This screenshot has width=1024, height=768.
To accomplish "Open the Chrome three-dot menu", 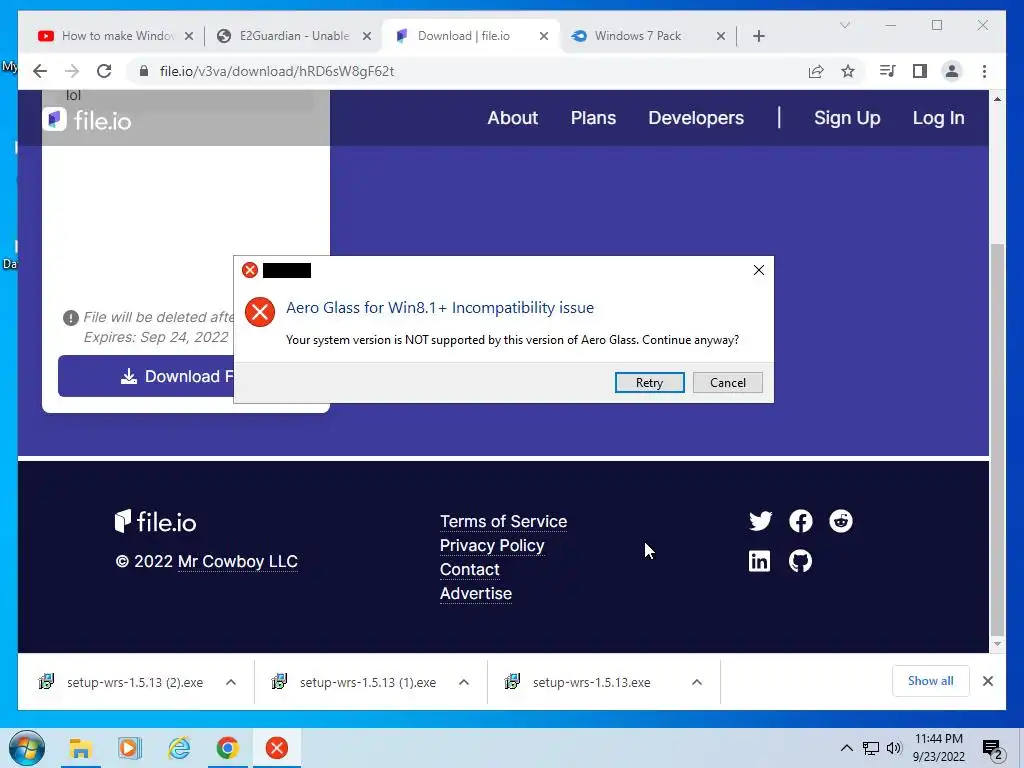I will [x=984, y=71].
